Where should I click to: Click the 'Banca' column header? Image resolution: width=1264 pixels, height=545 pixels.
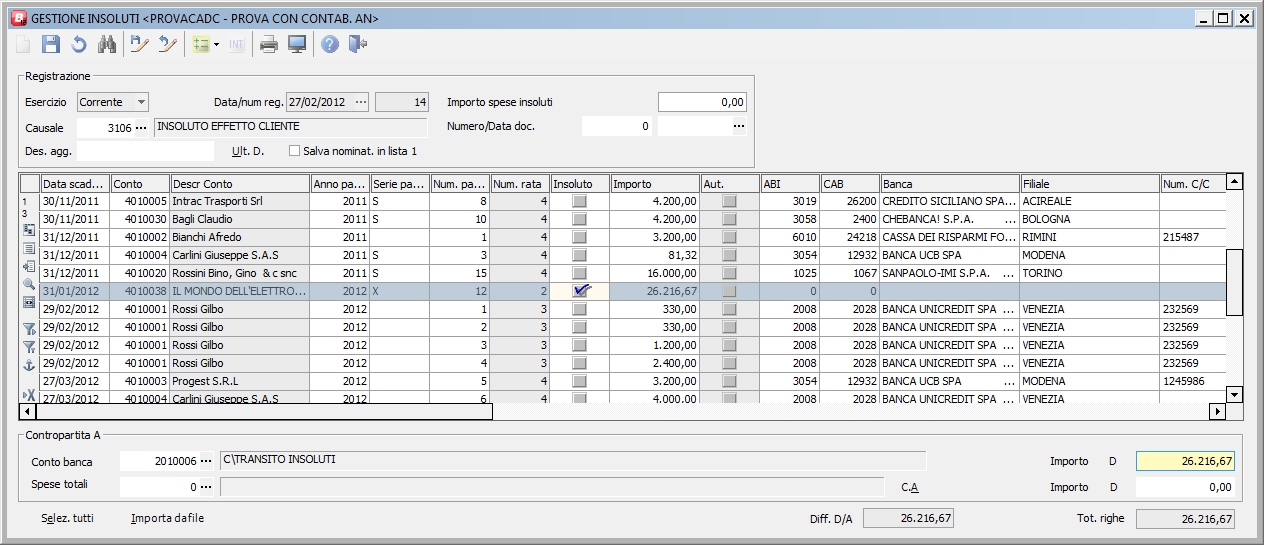pyautogui.click(x=949, y=183)
